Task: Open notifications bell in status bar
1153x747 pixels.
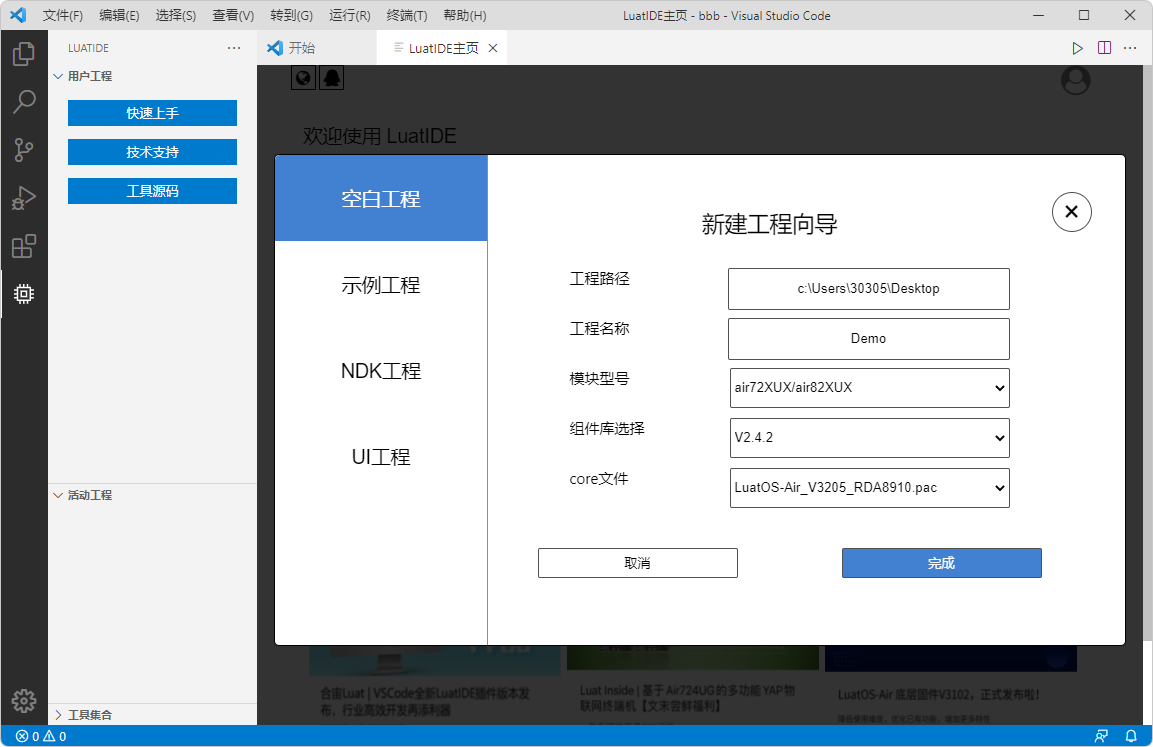Action: coord(1131,736)
